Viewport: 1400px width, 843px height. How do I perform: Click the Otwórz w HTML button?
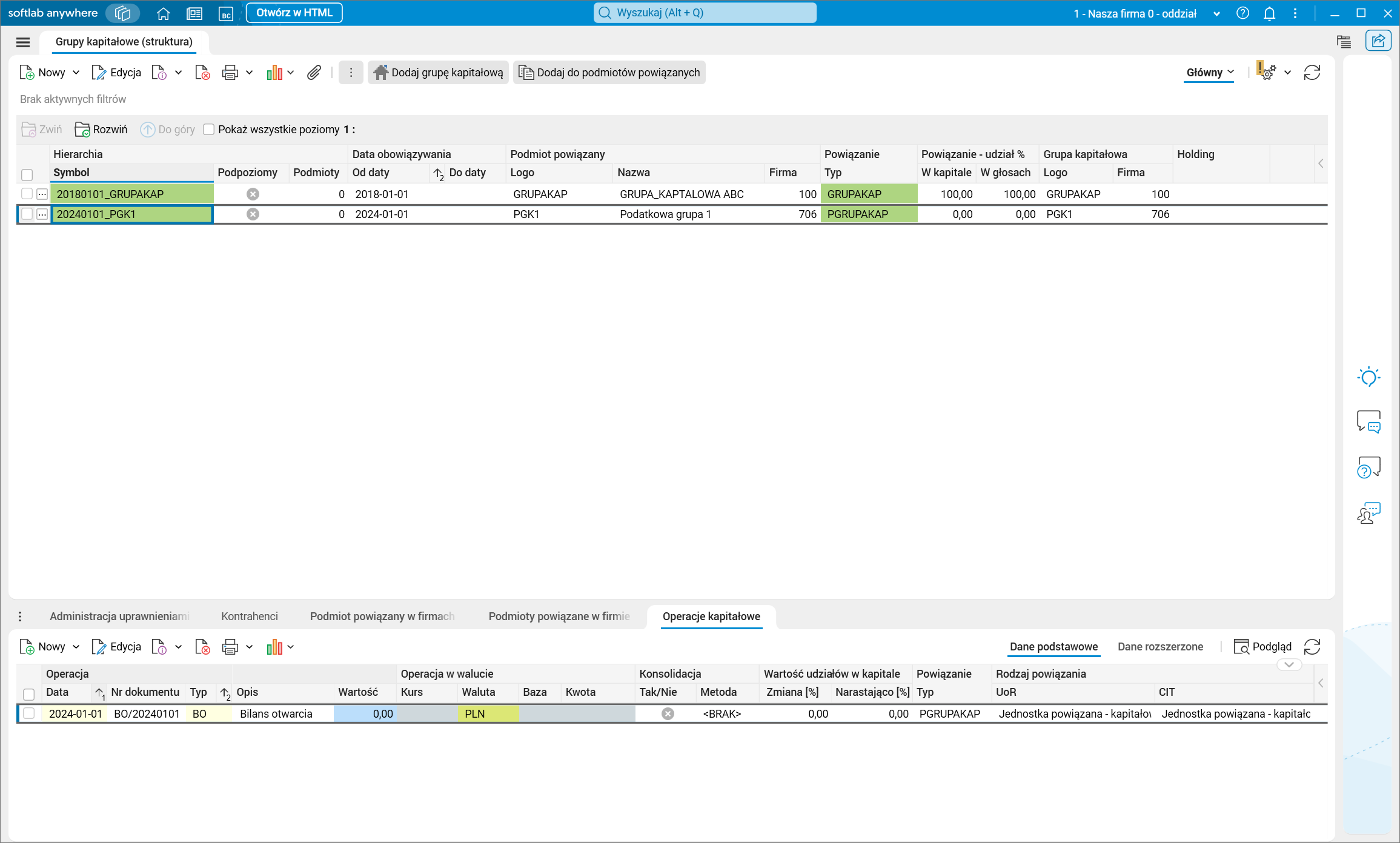click(294, 13)
